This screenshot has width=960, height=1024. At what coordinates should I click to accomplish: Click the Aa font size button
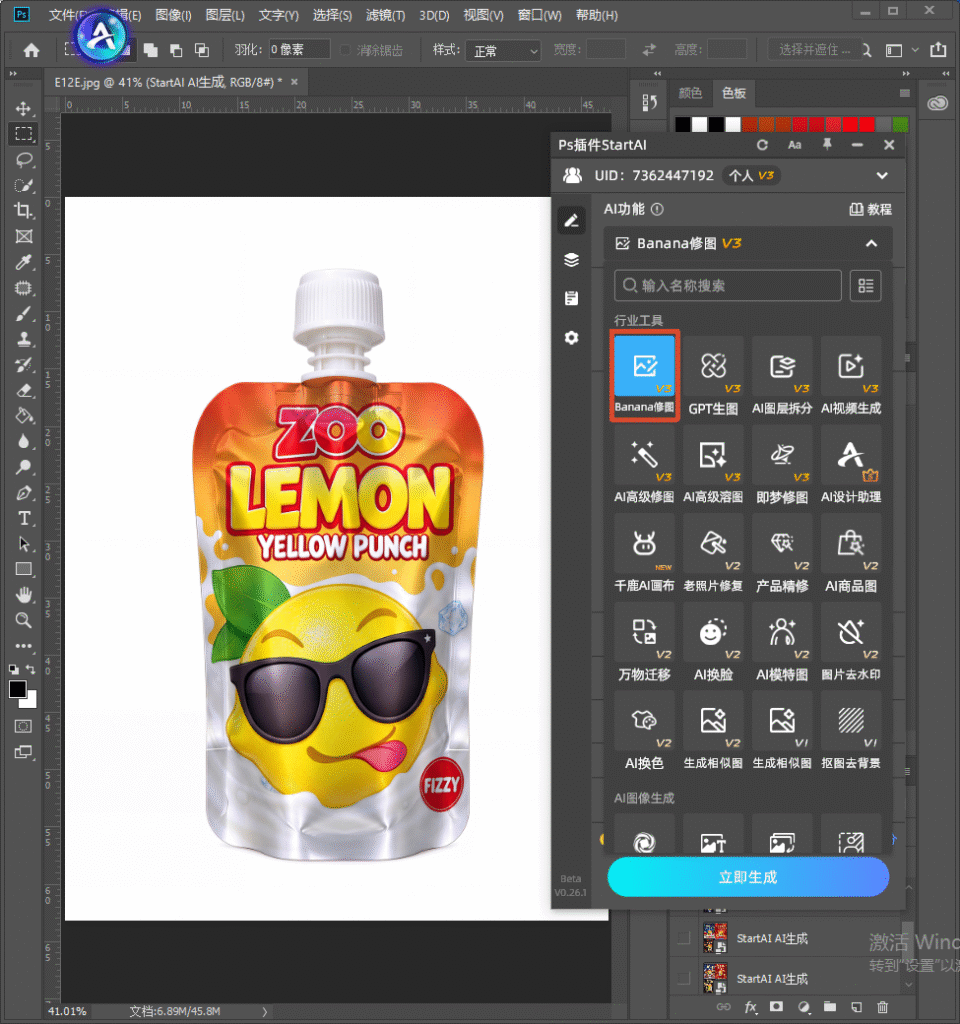[794, 145]
